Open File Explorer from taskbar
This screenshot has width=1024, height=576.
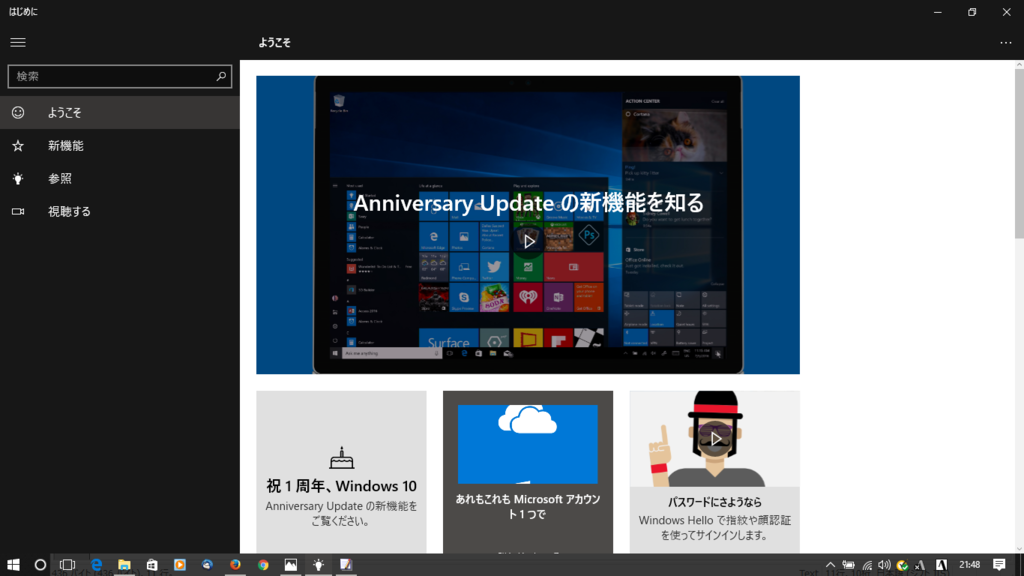(124, 565)
